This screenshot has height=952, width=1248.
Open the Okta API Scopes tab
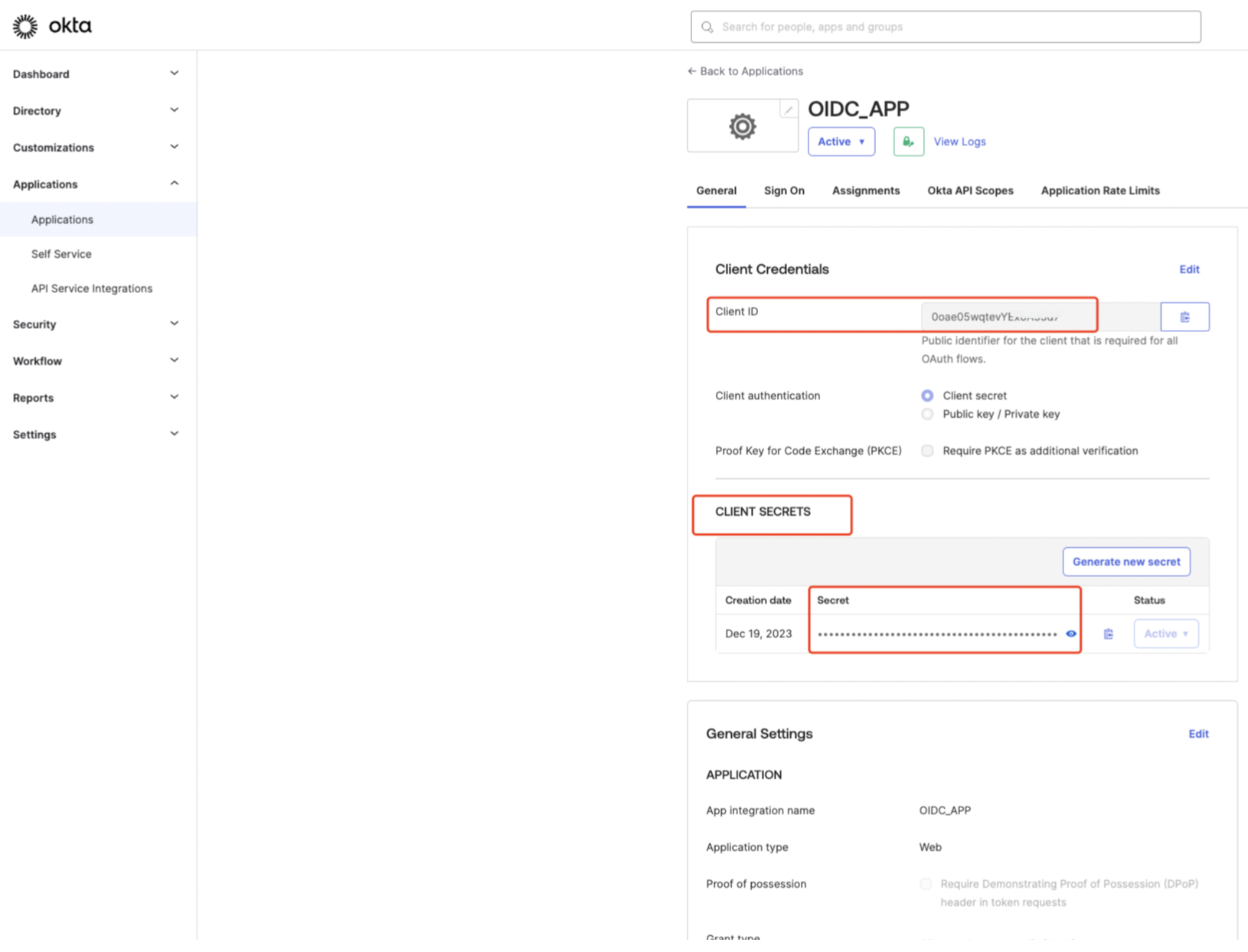point(969,191)
